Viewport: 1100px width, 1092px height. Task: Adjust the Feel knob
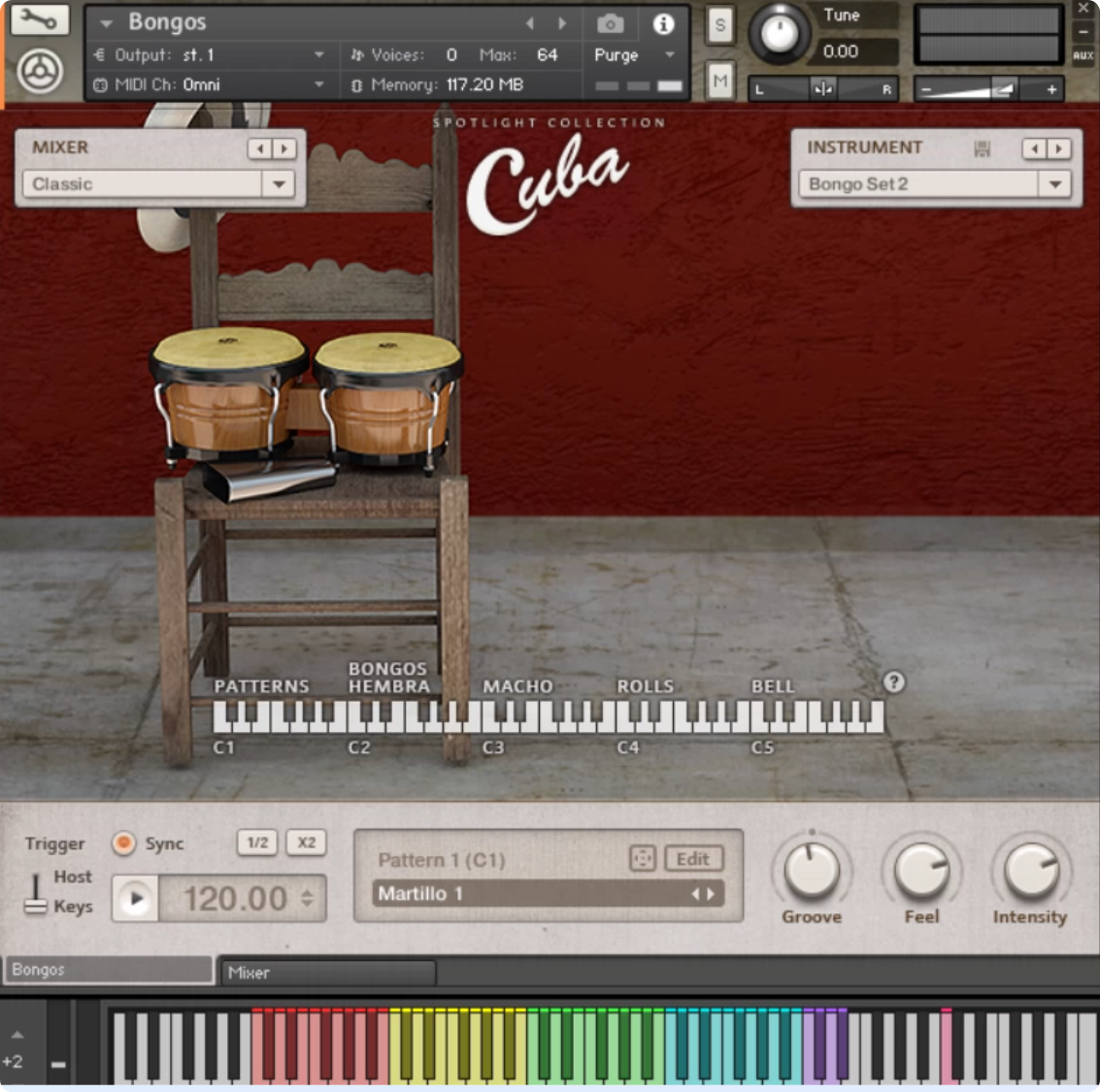click(921, 871)
